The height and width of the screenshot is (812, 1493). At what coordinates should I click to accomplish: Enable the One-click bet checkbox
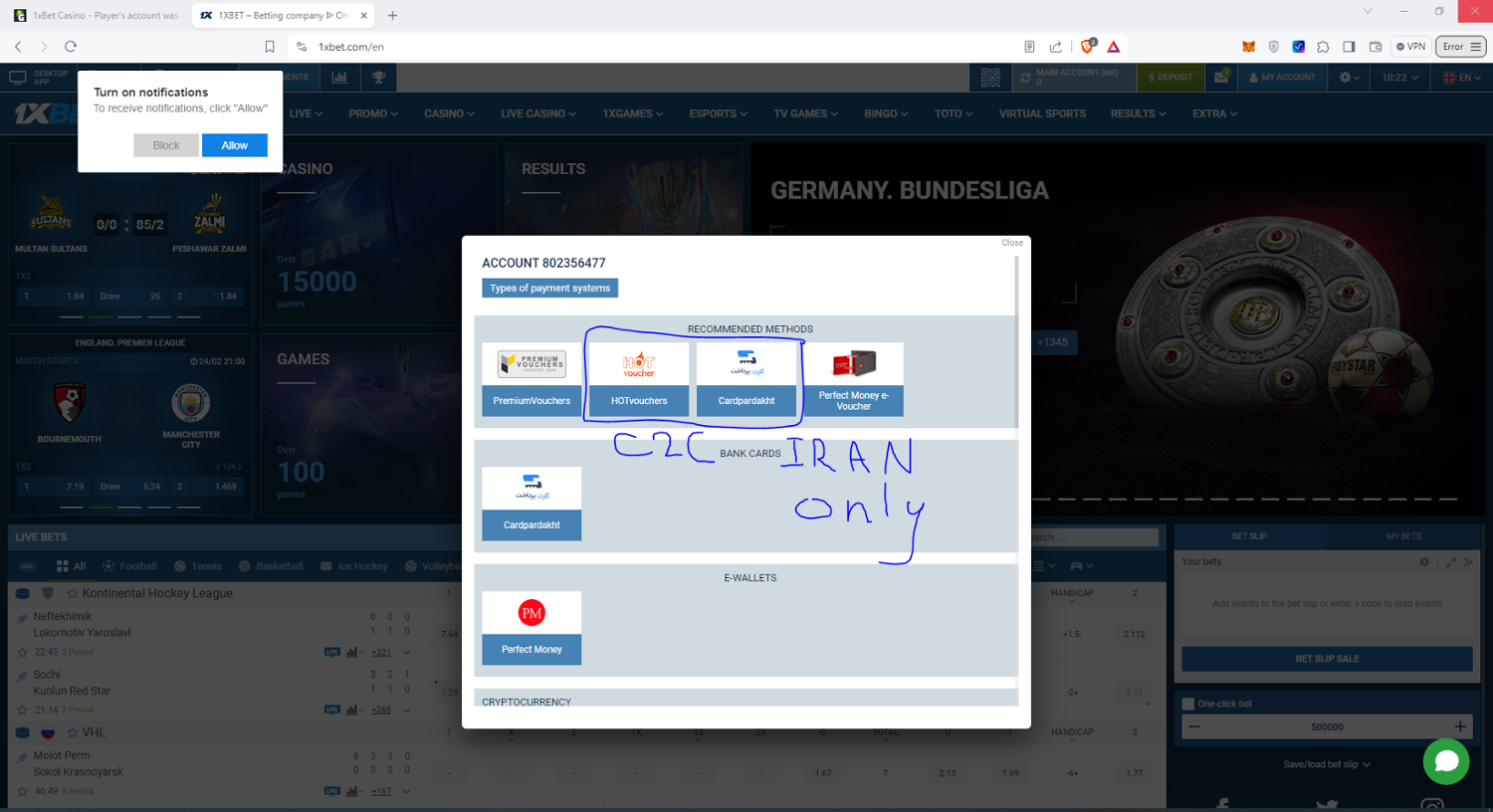click(x=1187, y=704)
